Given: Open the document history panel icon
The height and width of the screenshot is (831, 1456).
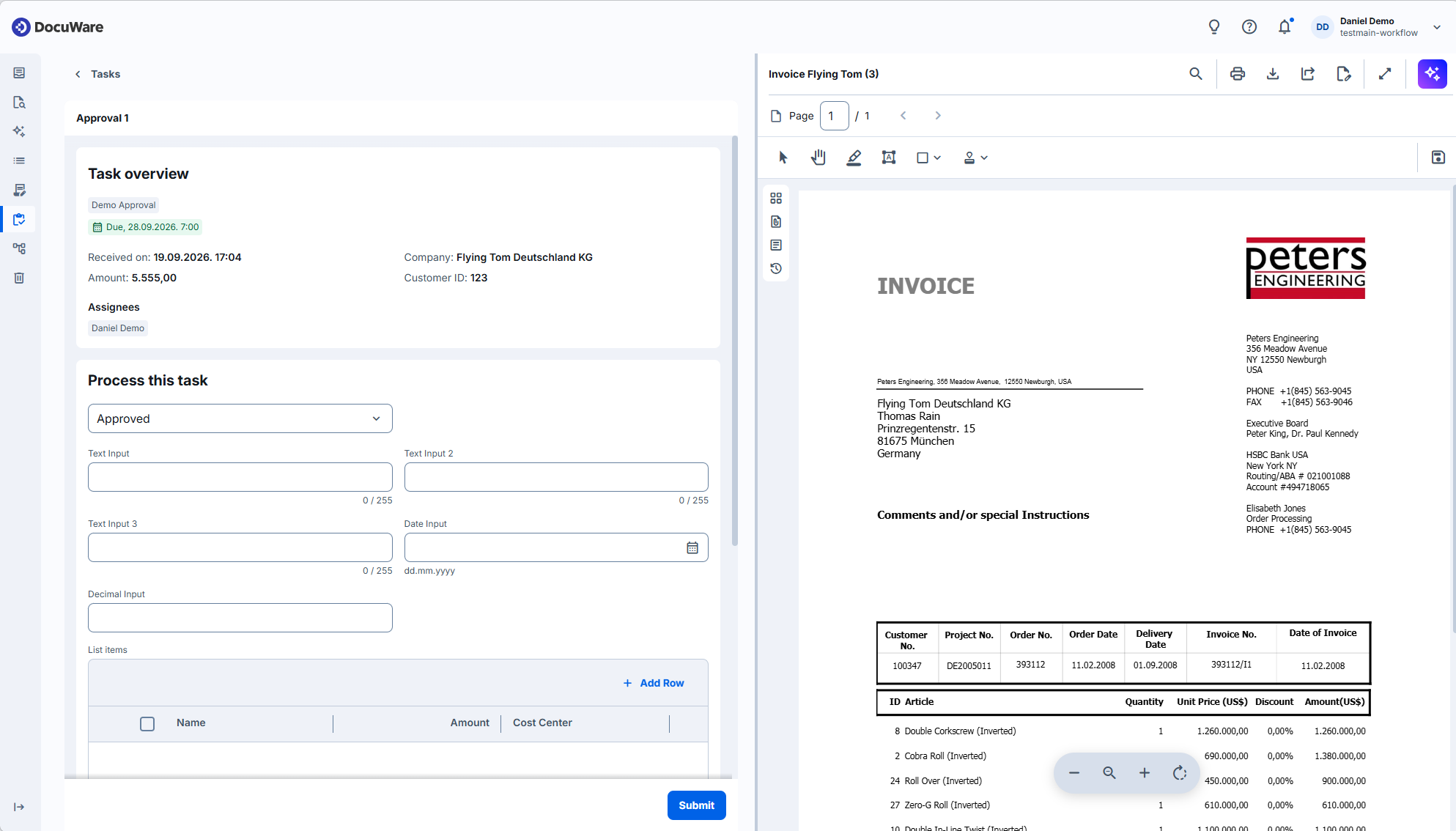Looking at the screenshot, I should 776,269.
